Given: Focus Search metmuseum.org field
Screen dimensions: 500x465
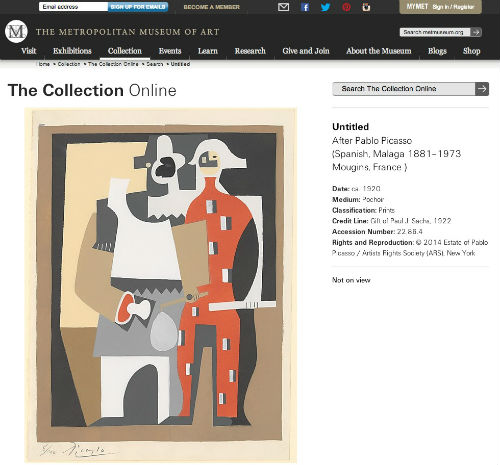Looking at the screenshot, I should (435, 32).
